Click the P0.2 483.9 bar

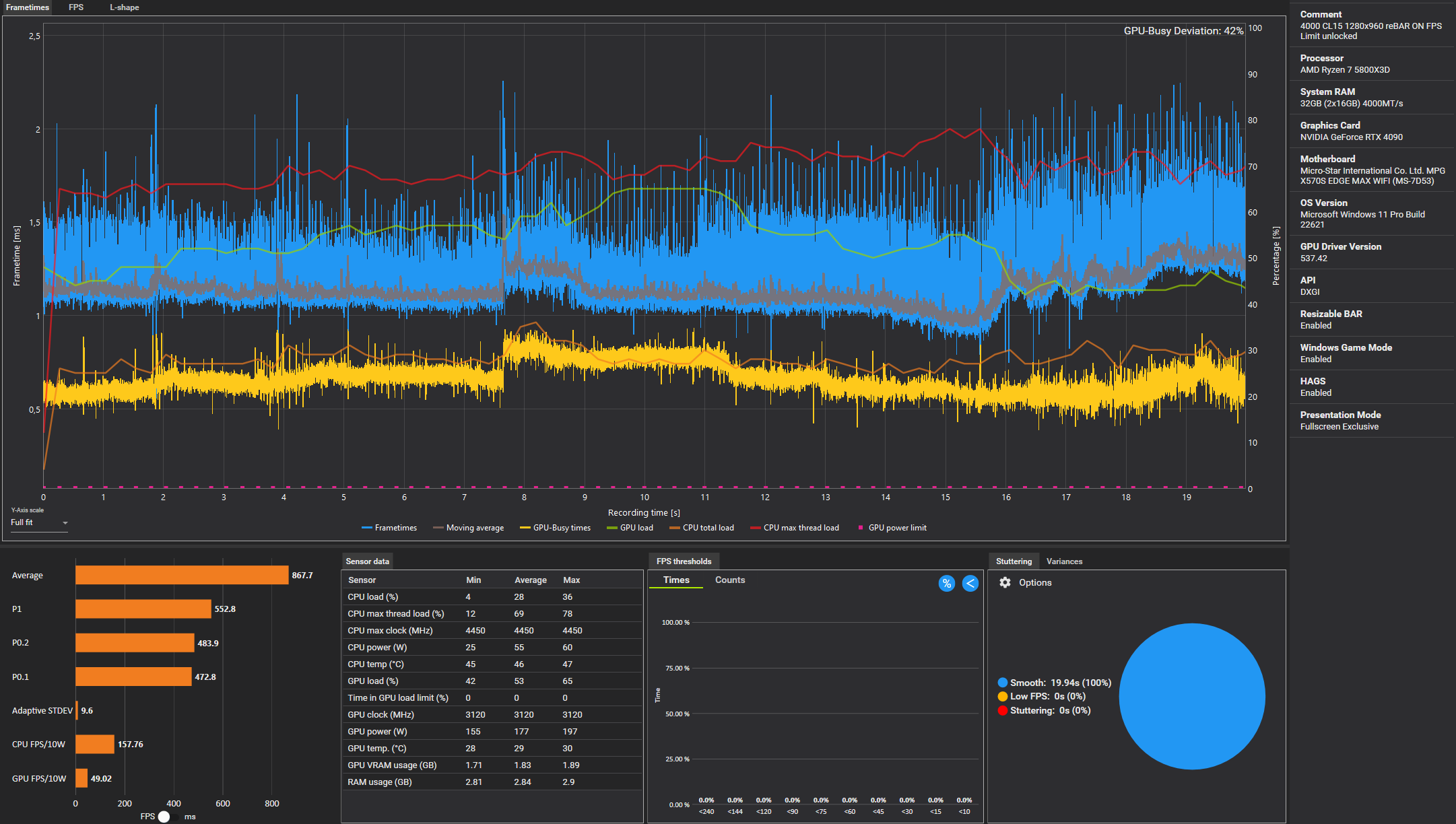135,643
